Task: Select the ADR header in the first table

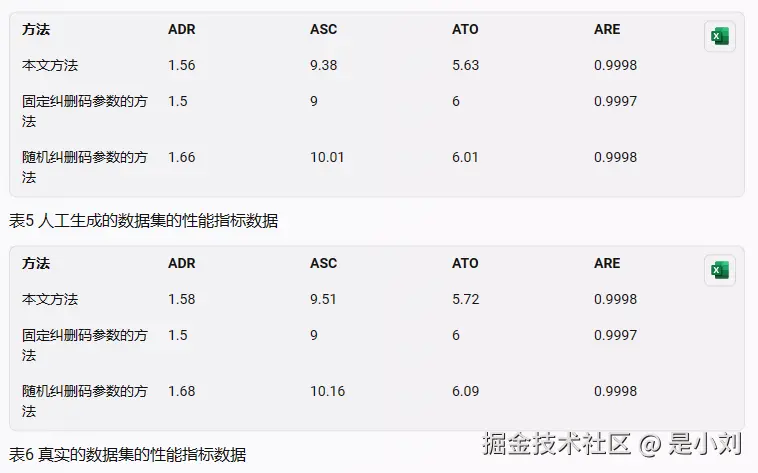Action: (182, 30)
